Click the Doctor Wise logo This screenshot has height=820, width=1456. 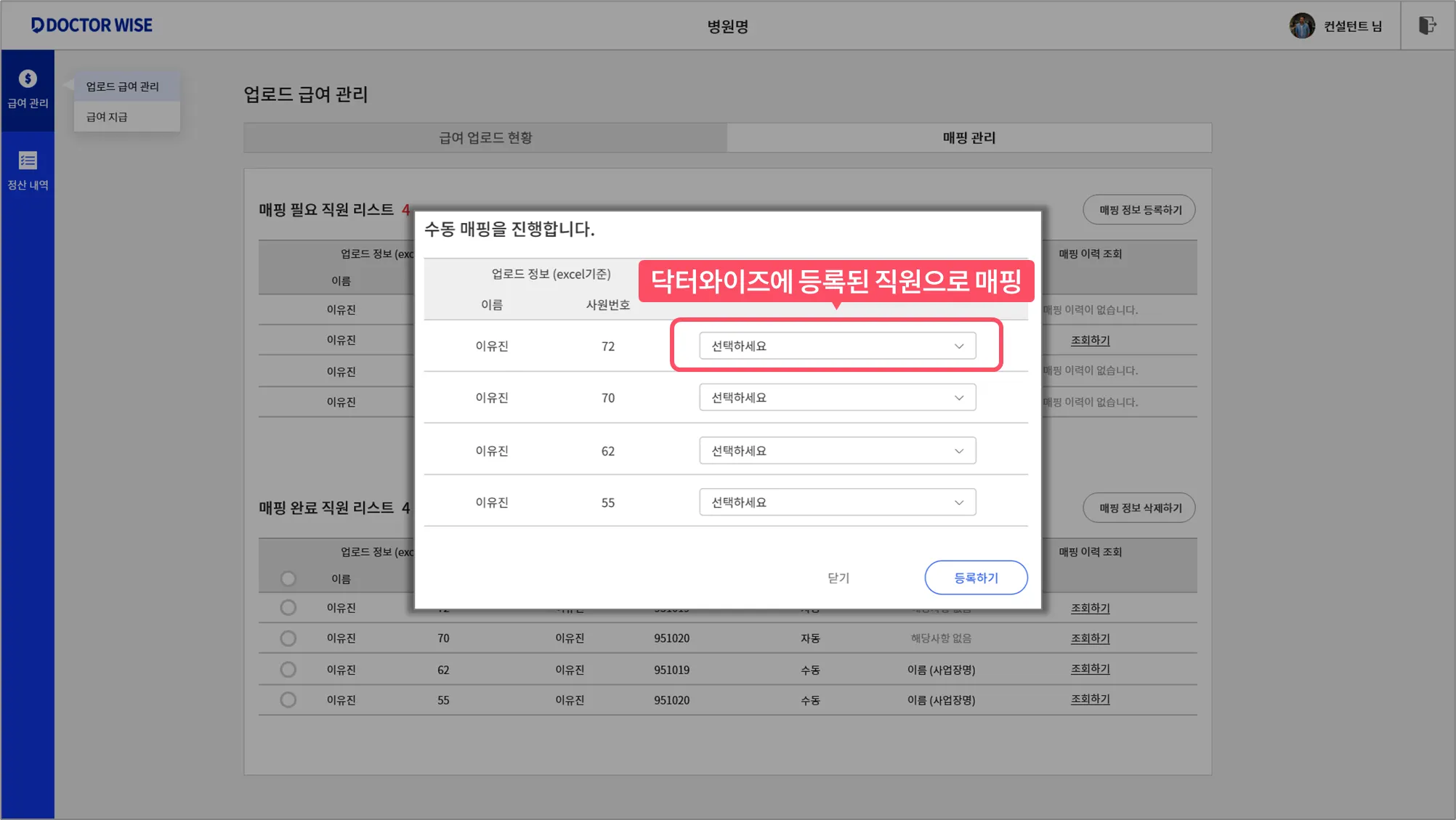click(x=92, y=25)
